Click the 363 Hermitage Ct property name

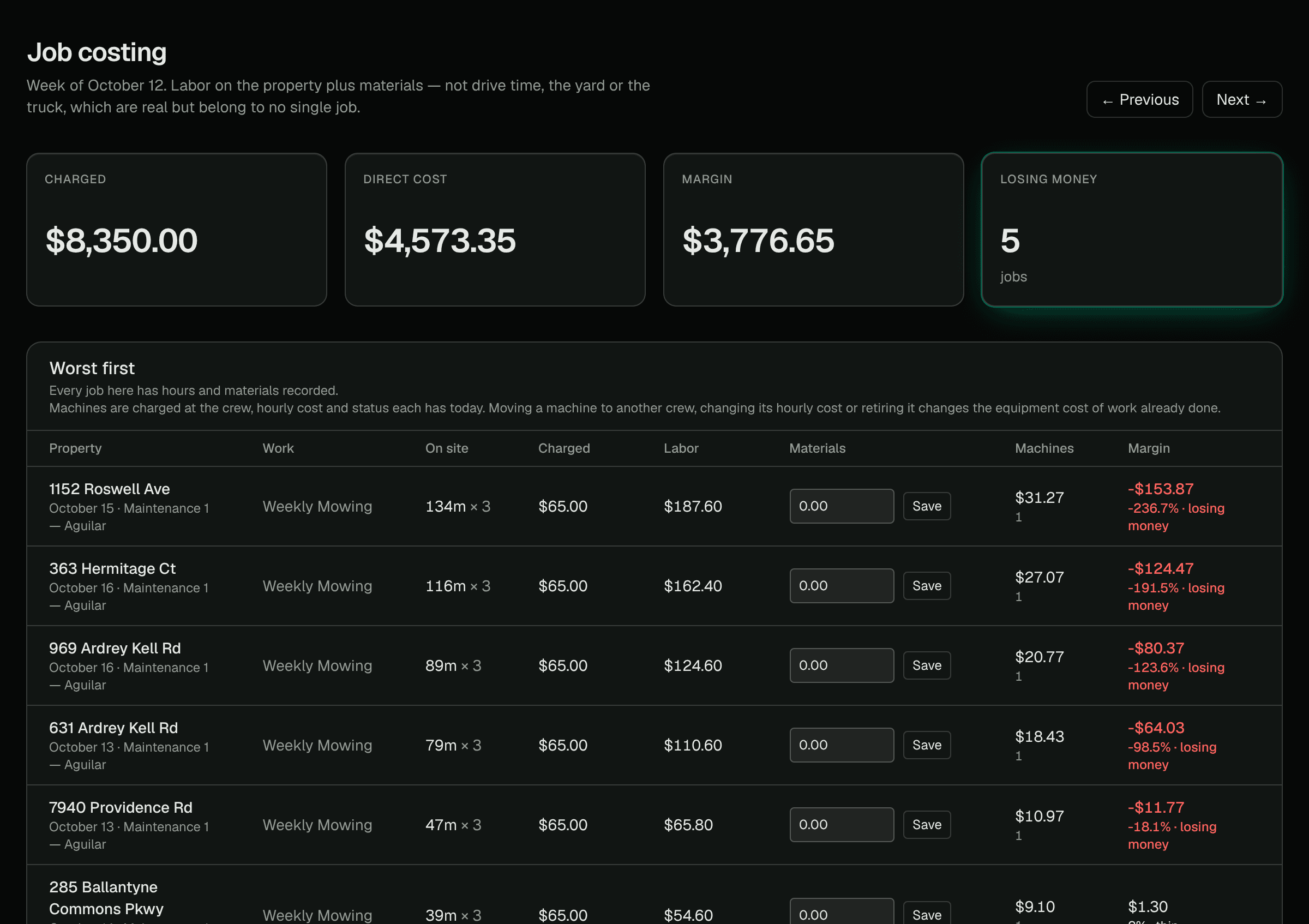tap(112, 568)
